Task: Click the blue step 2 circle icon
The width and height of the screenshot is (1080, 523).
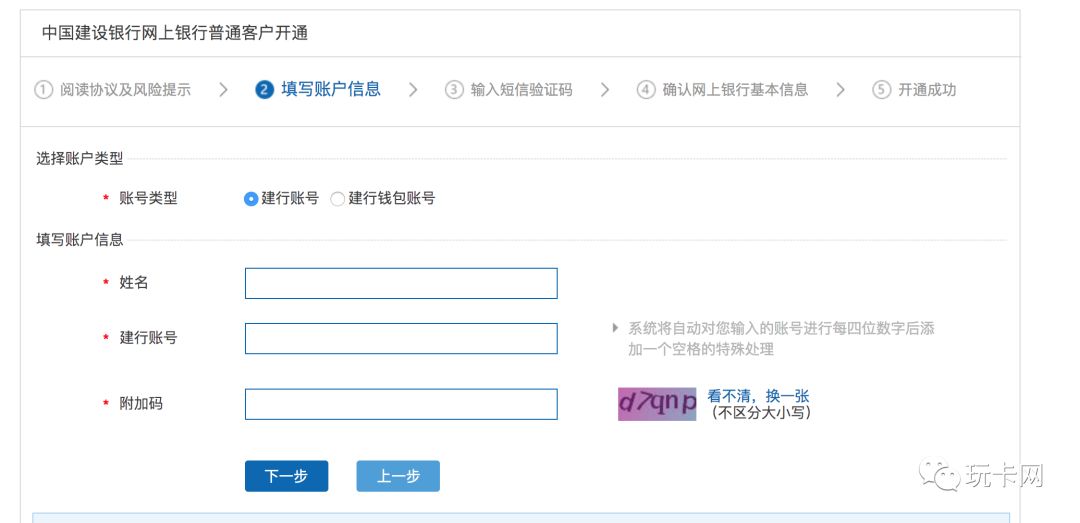Action: [x=264, y=90]
